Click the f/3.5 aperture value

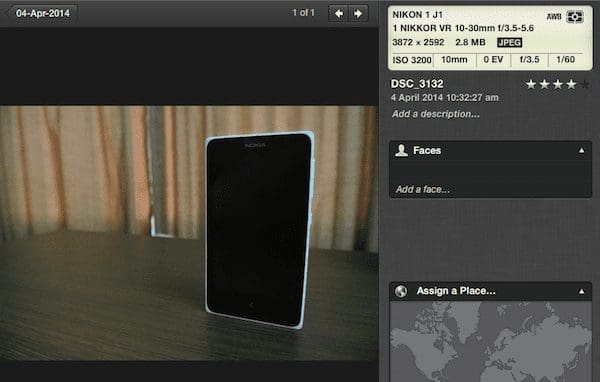(529, 60)
